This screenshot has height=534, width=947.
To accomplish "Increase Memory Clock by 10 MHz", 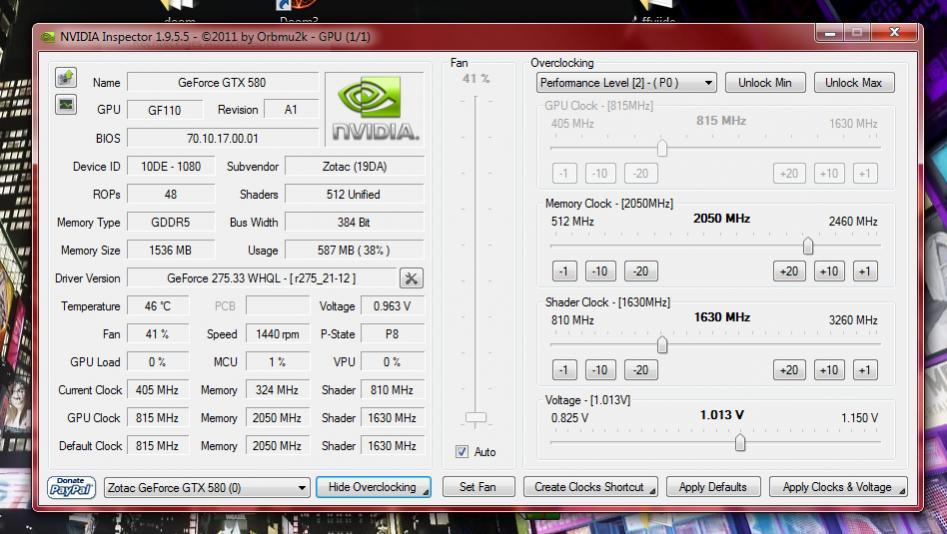I will click(x=829, y=271).
